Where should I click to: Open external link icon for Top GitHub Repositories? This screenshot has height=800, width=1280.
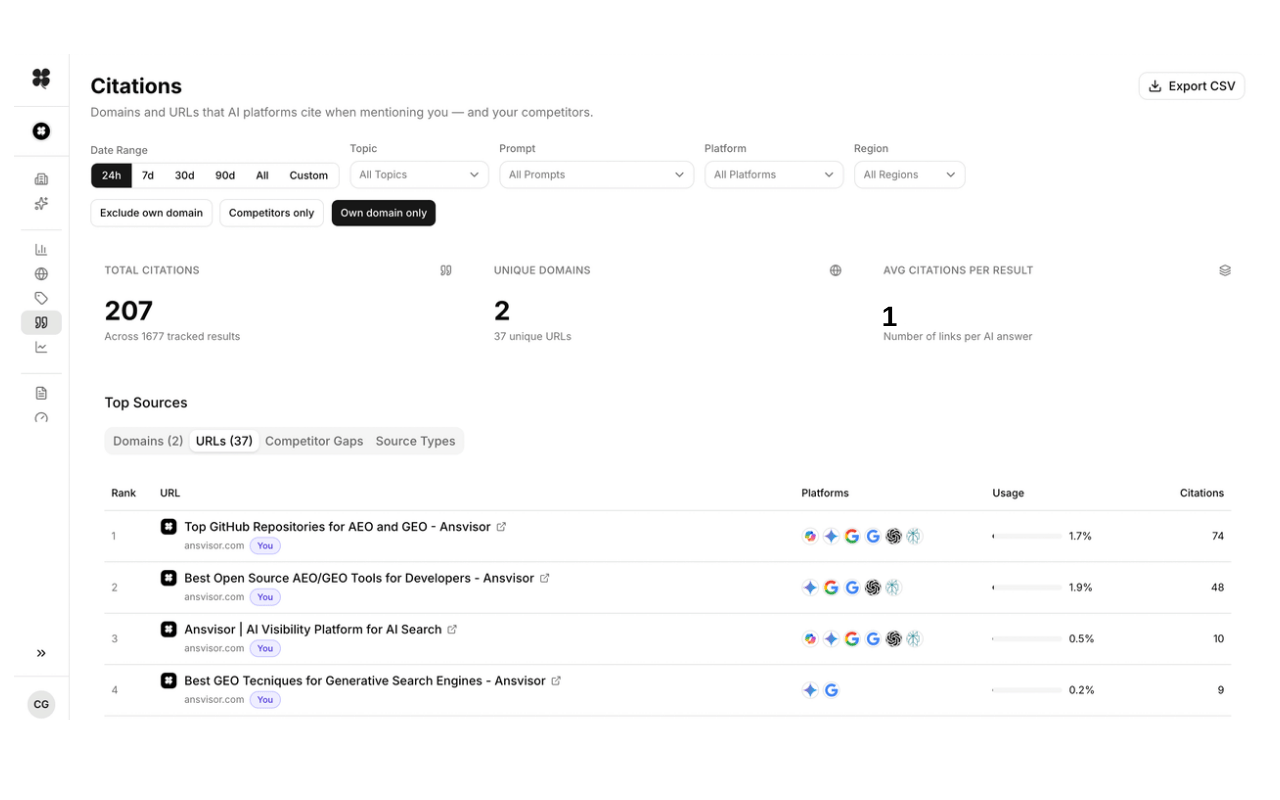[x=501, y=527]
